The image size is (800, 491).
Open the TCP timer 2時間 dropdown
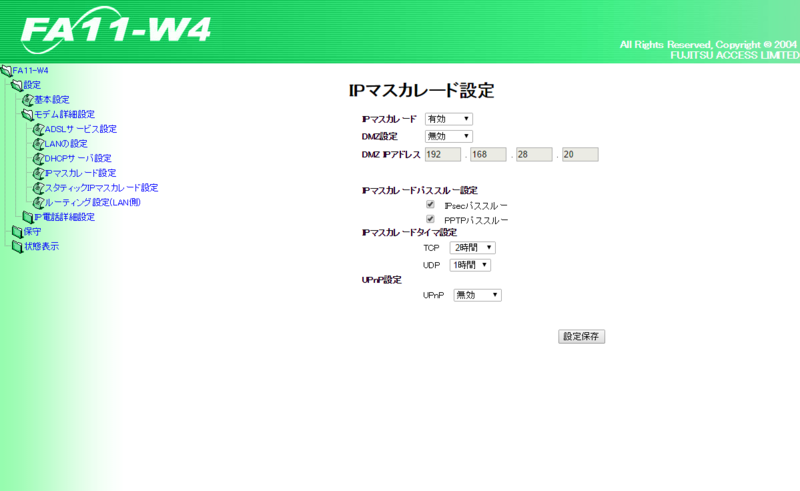pos(472,248)
